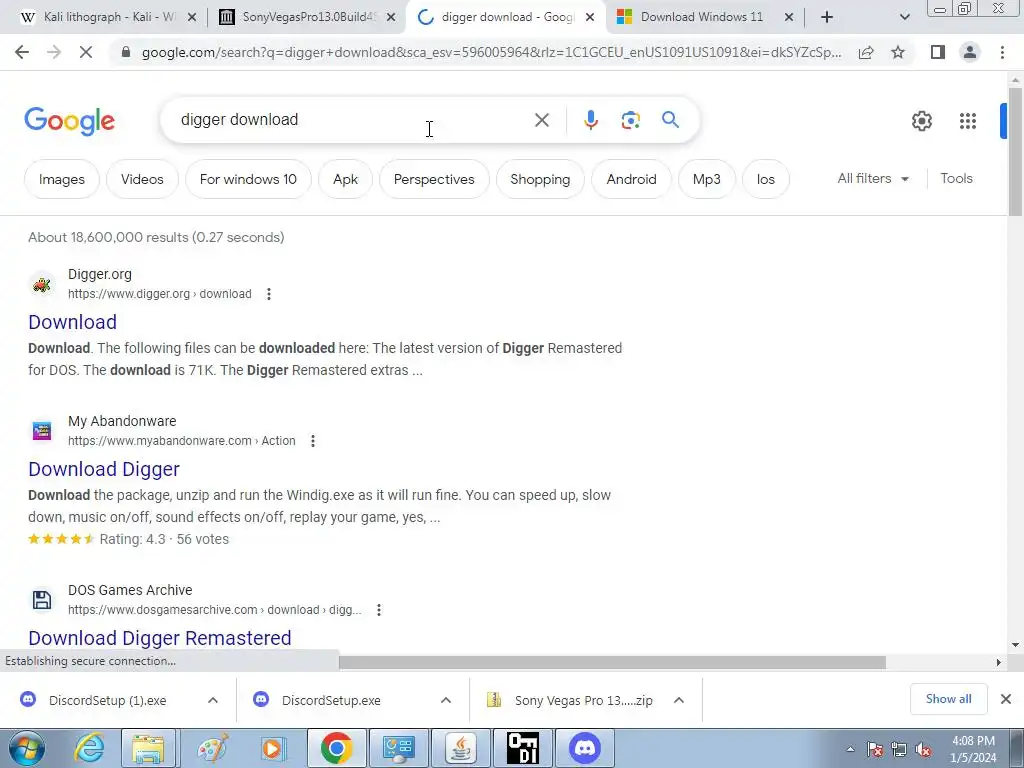Open the Google apps grid
1024x768 pixels.
[x=968, y=121]
